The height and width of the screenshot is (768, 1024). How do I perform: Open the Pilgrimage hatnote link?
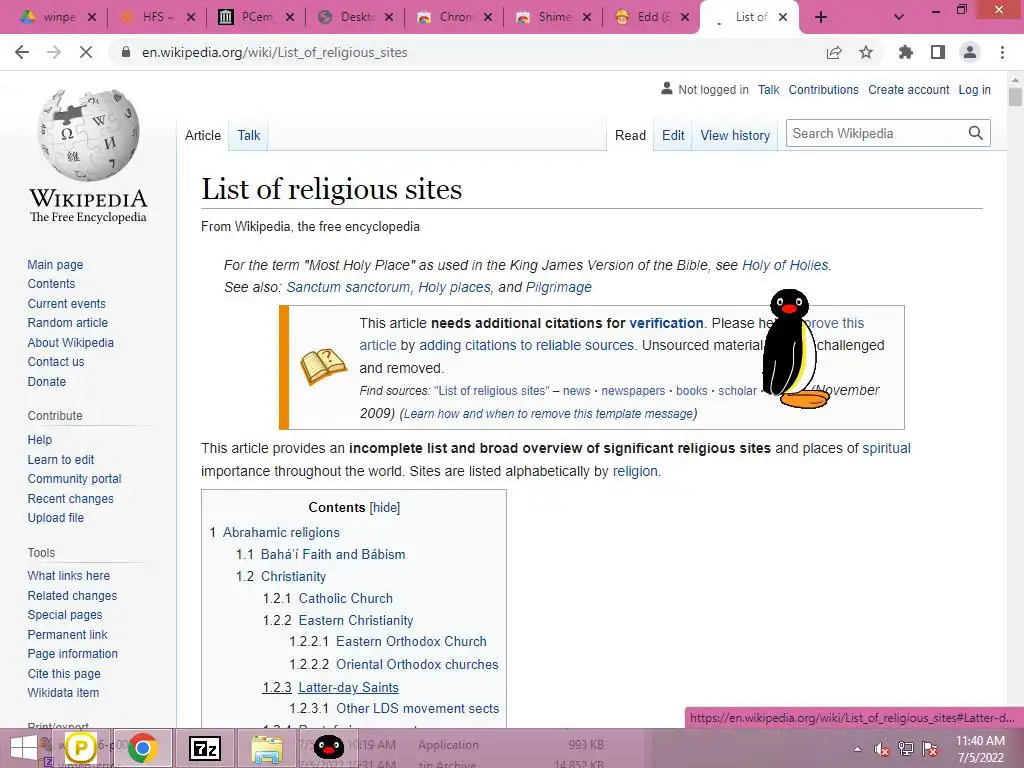click(x=558, y=287)
